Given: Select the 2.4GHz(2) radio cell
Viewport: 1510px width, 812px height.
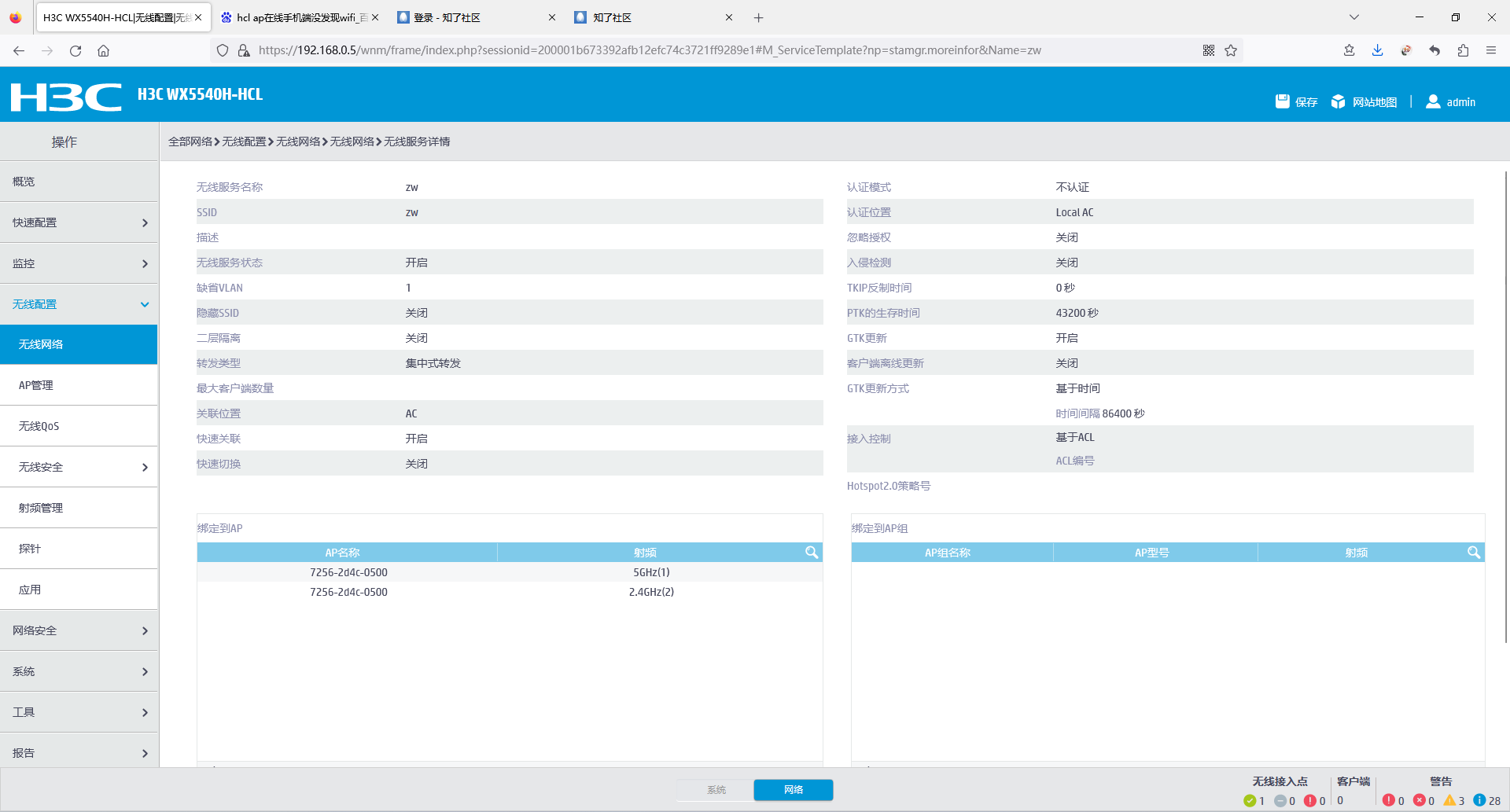Looking at the screenshot, I should pyautogui.click(x=651, y=592).
